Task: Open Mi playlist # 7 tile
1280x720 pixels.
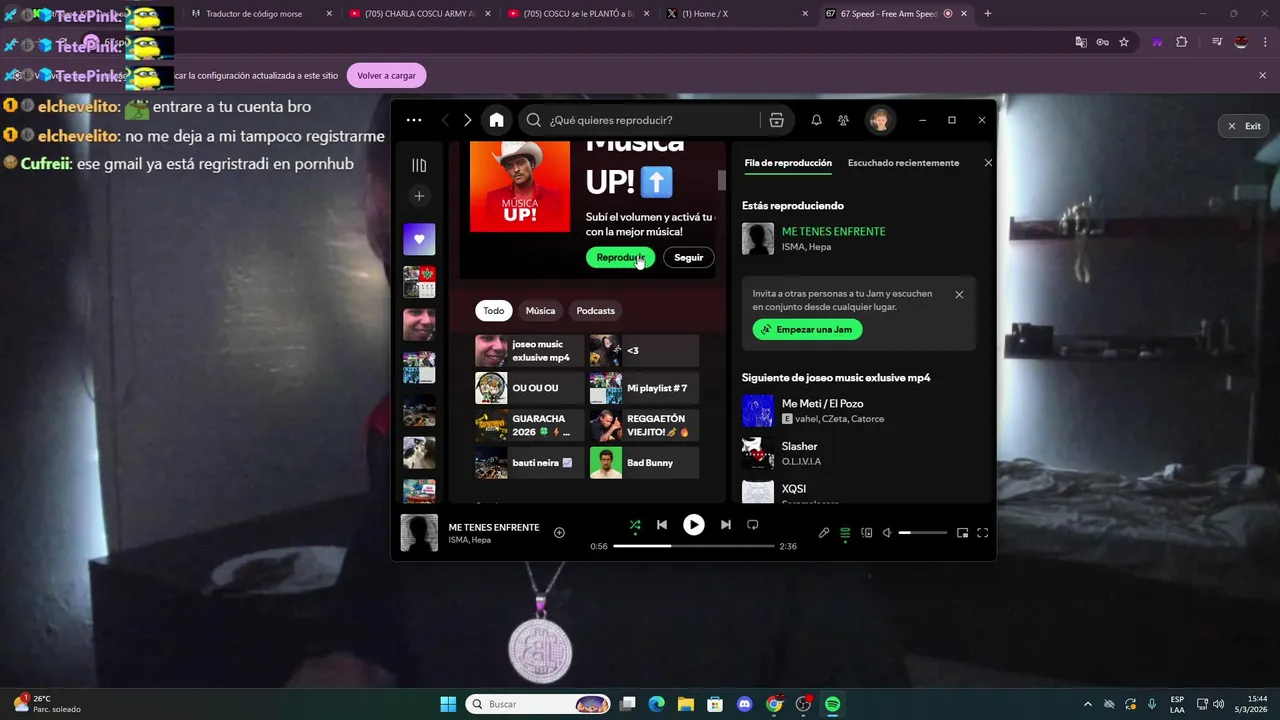Action: tap(644, 388)
